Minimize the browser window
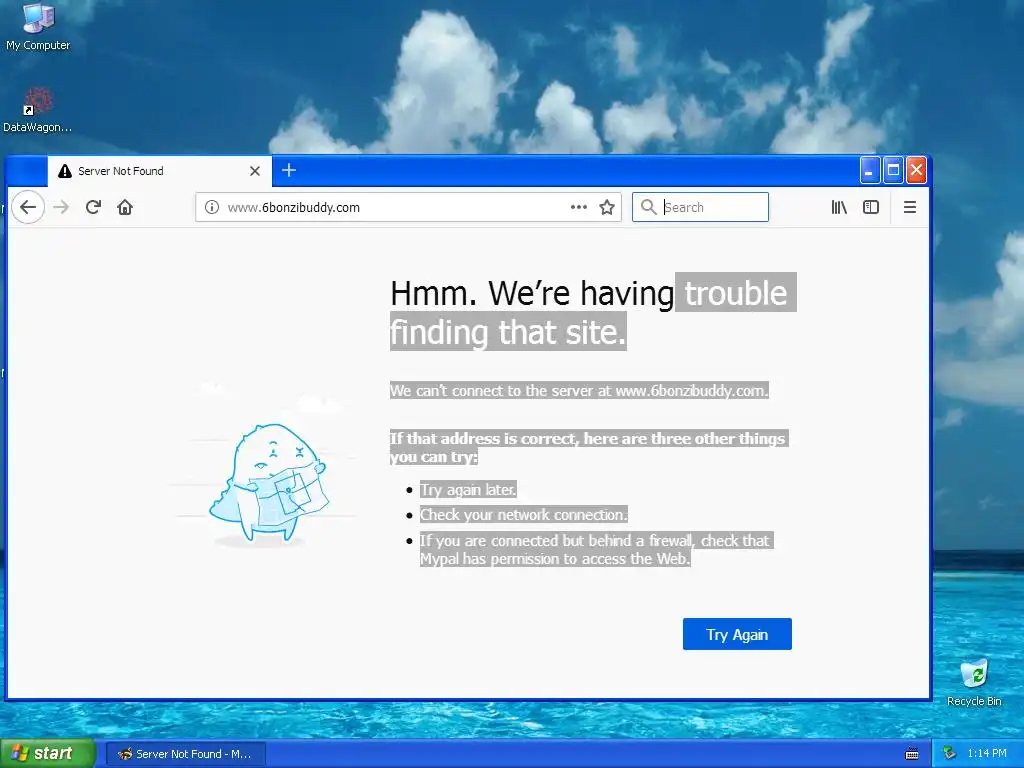Viewport: 1024px width, 768px height. point(869,170)
